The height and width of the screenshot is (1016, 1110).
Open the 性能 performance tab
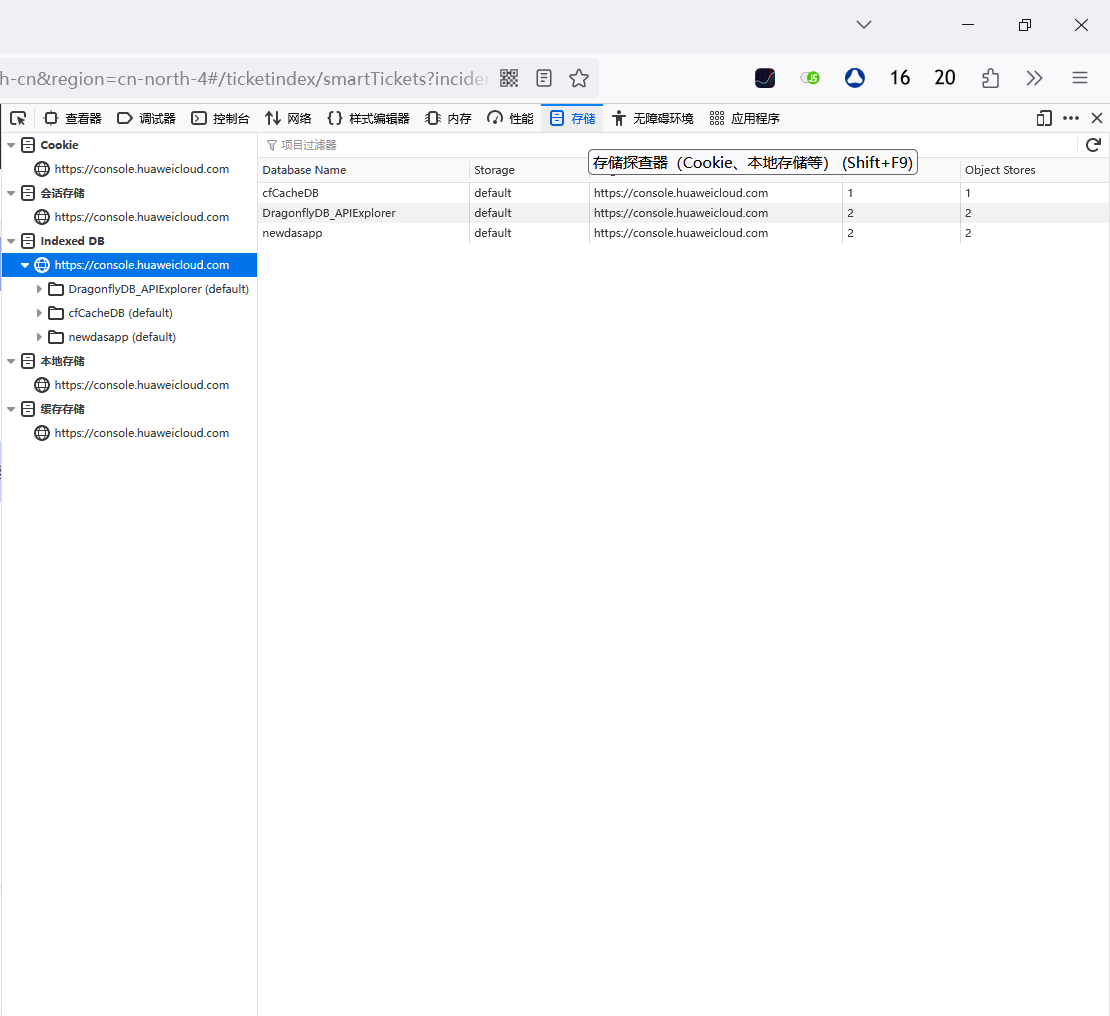coord(510,118)
